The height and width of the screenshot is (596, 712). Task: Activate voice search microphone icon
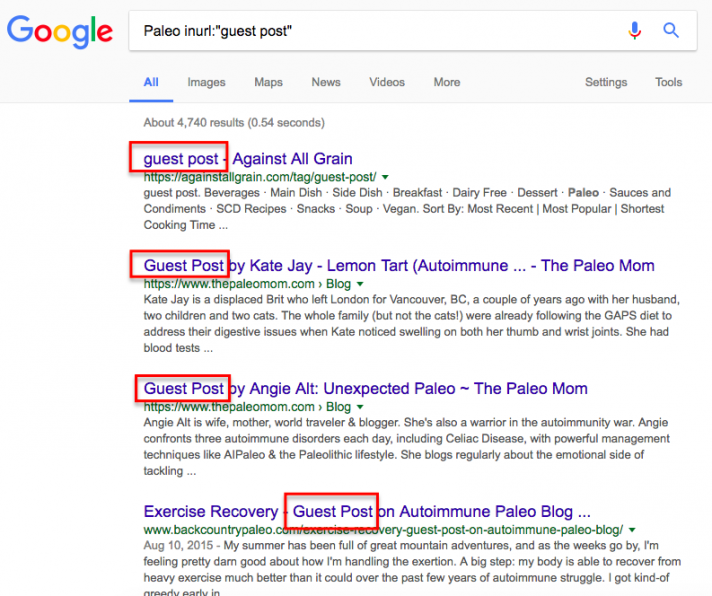(x=634, y=31)
